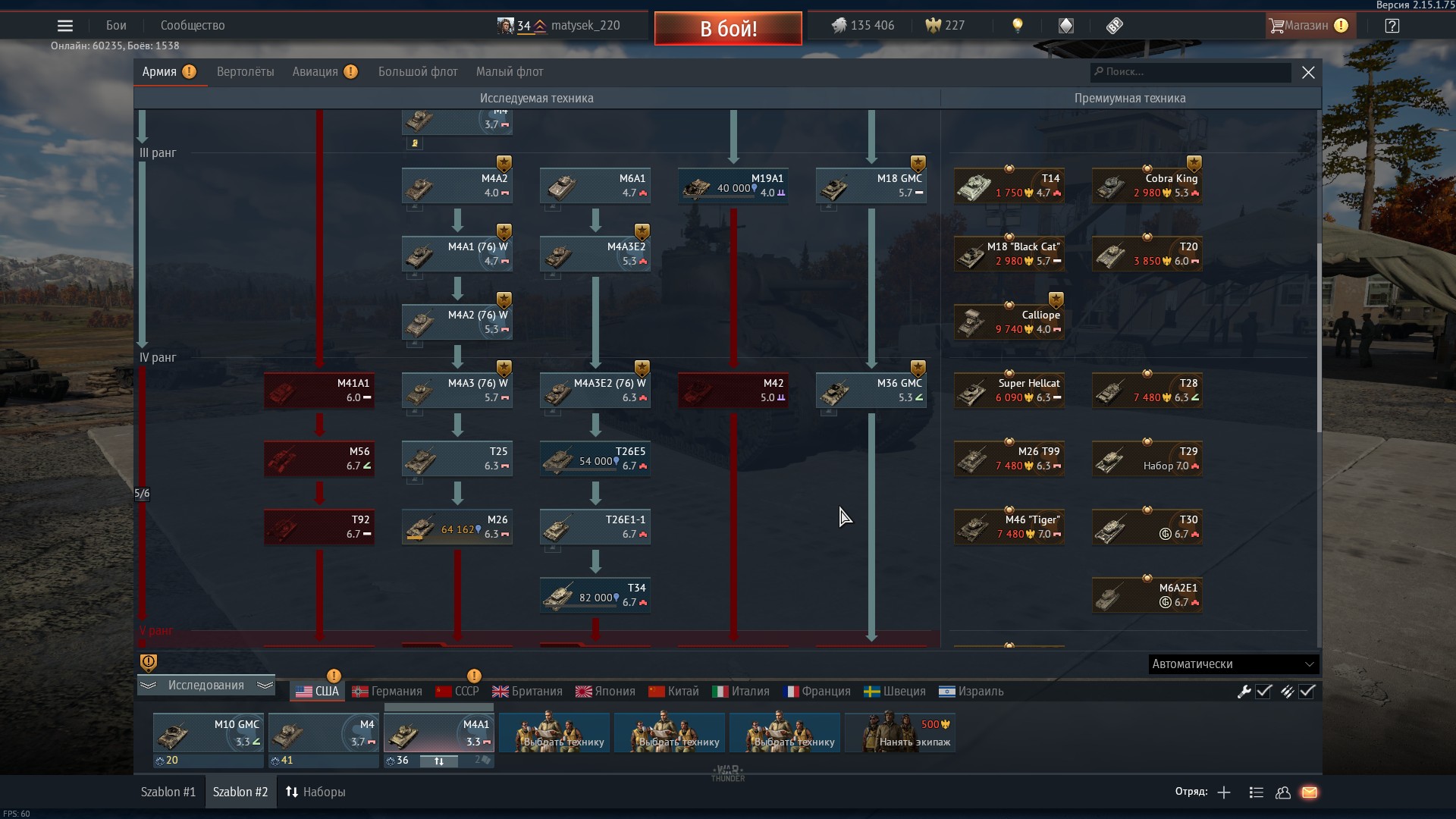
Task: Select the T34 heavy tank
Action: pyautogui.click(x=595, y=595)
